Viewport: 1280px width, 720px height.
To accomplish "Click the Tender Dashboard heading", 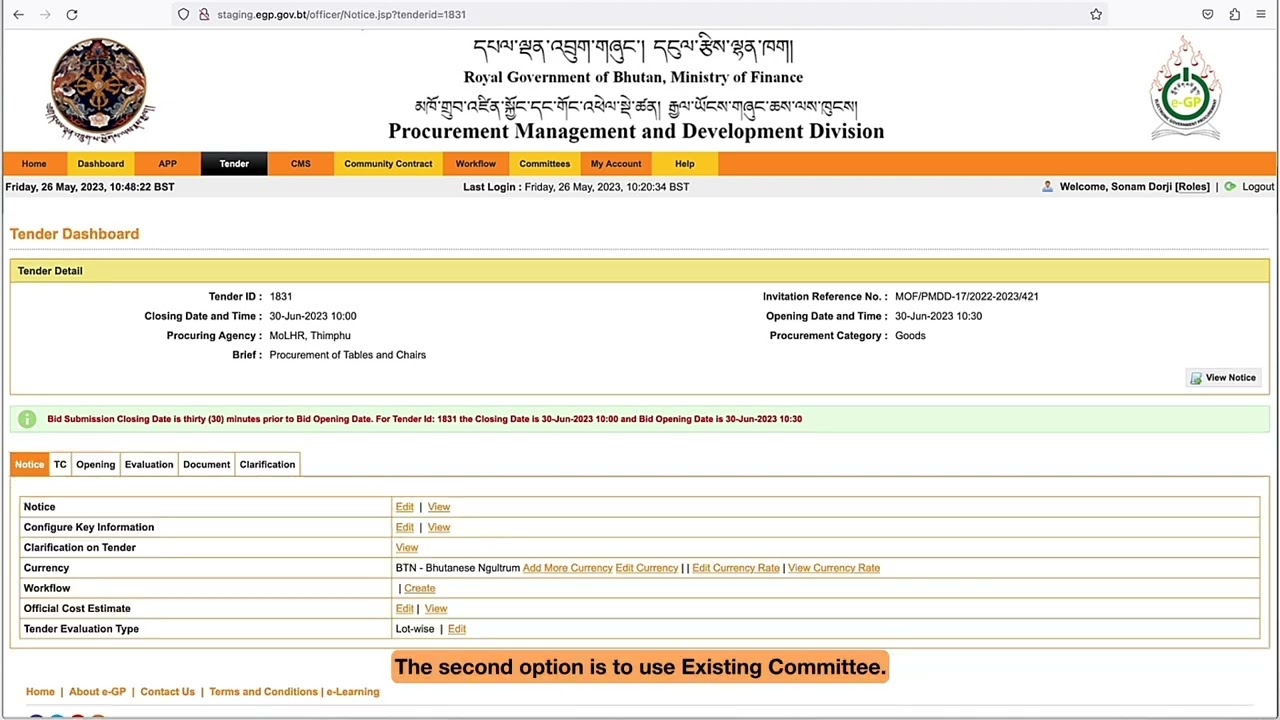I will (x=75, y=234).
